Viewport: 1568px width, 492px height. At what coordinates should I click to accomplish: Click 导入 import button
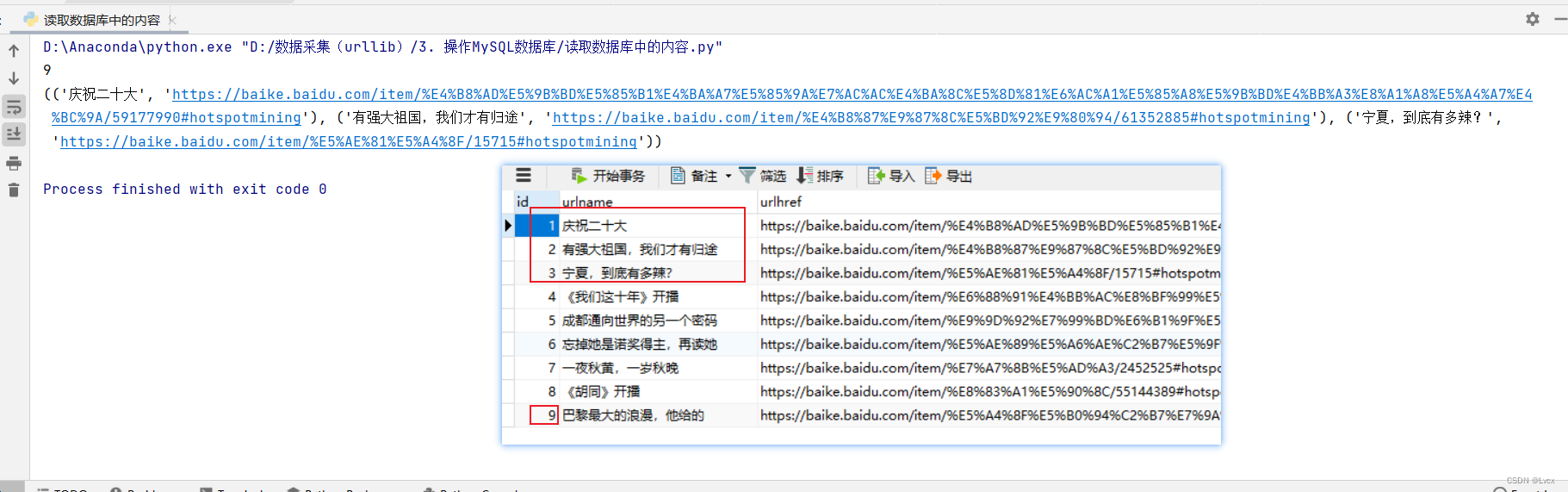tap(891, 176)
